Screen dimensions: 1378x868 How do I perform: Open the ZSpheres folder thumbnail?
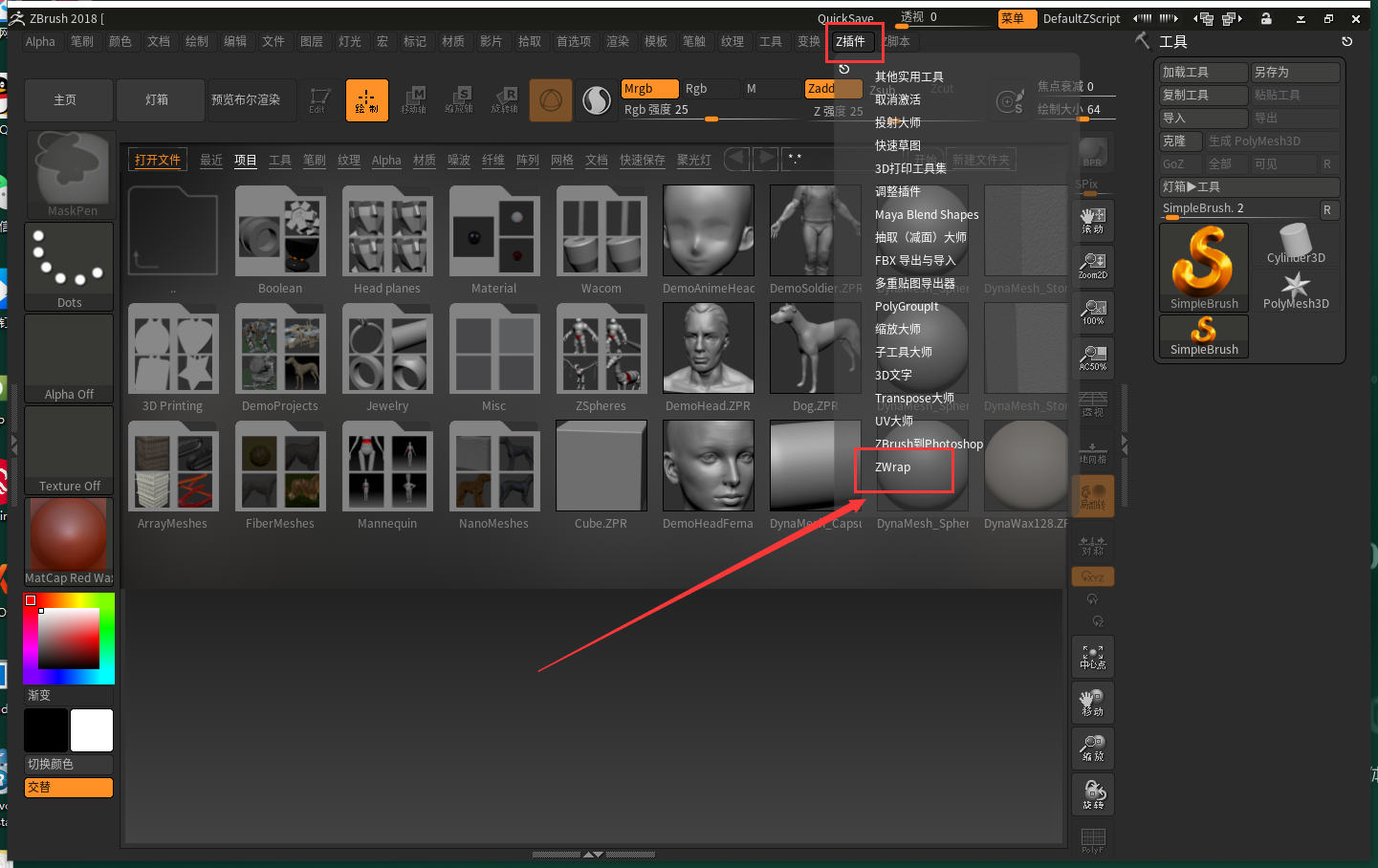coord(602,348)
